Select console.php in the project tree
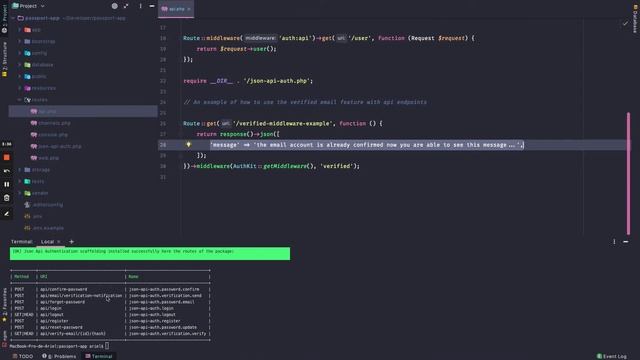This screenshot has height=360, width=640. (53, 135)
